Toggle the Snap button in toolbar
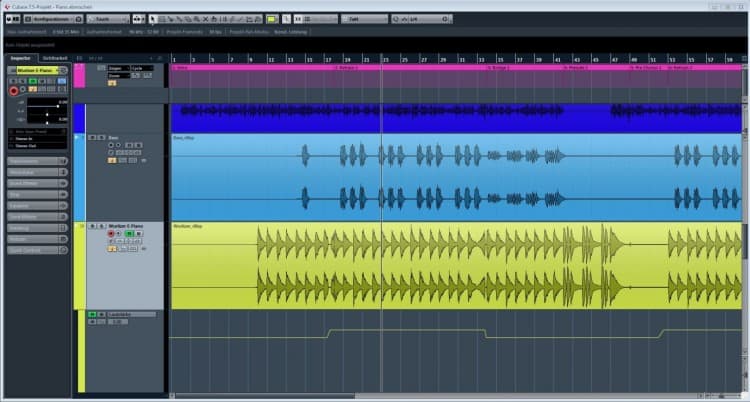 286,19
